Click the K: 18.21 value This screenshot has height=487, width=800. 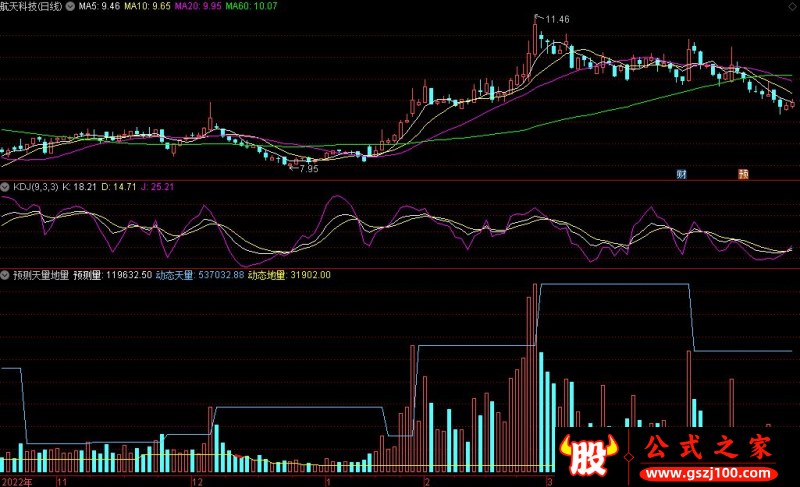coord(79,187)
